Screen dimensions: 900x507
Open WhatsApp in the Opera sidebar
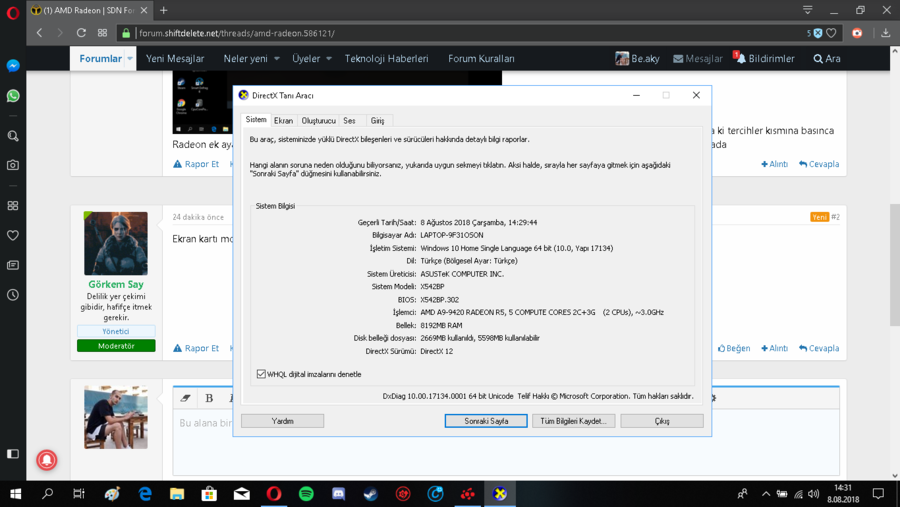click(13, 95)
